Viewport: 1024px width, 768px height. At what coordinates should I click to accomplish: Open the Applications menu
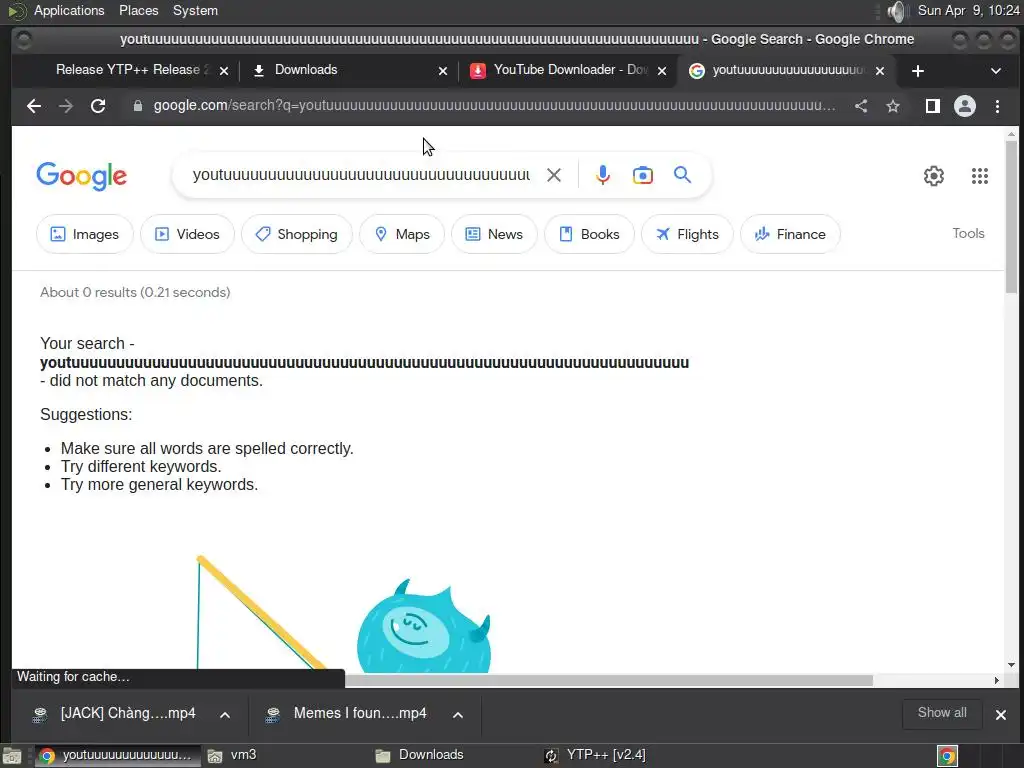pyautogui.click(x=69, y=10)
